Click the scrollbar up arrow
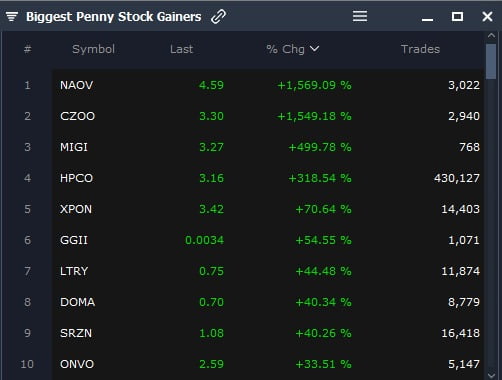 (x=491, y=35)
